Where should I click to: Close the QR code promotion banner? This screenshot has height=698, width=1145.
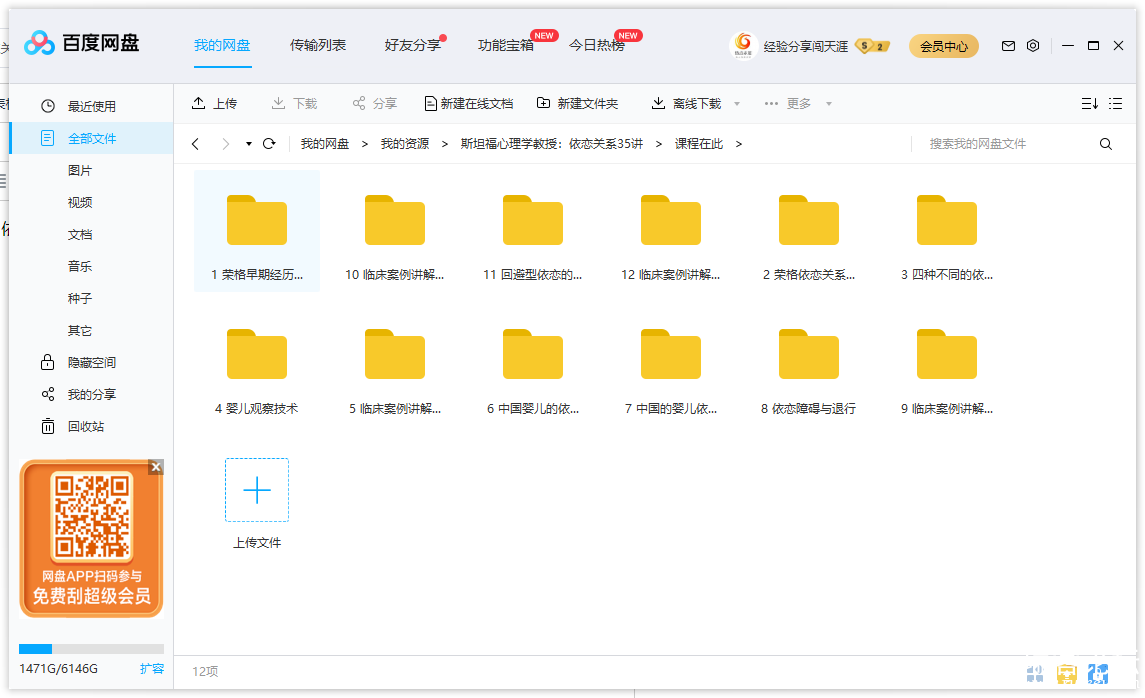pyautogui.click(x=156, y=467)
